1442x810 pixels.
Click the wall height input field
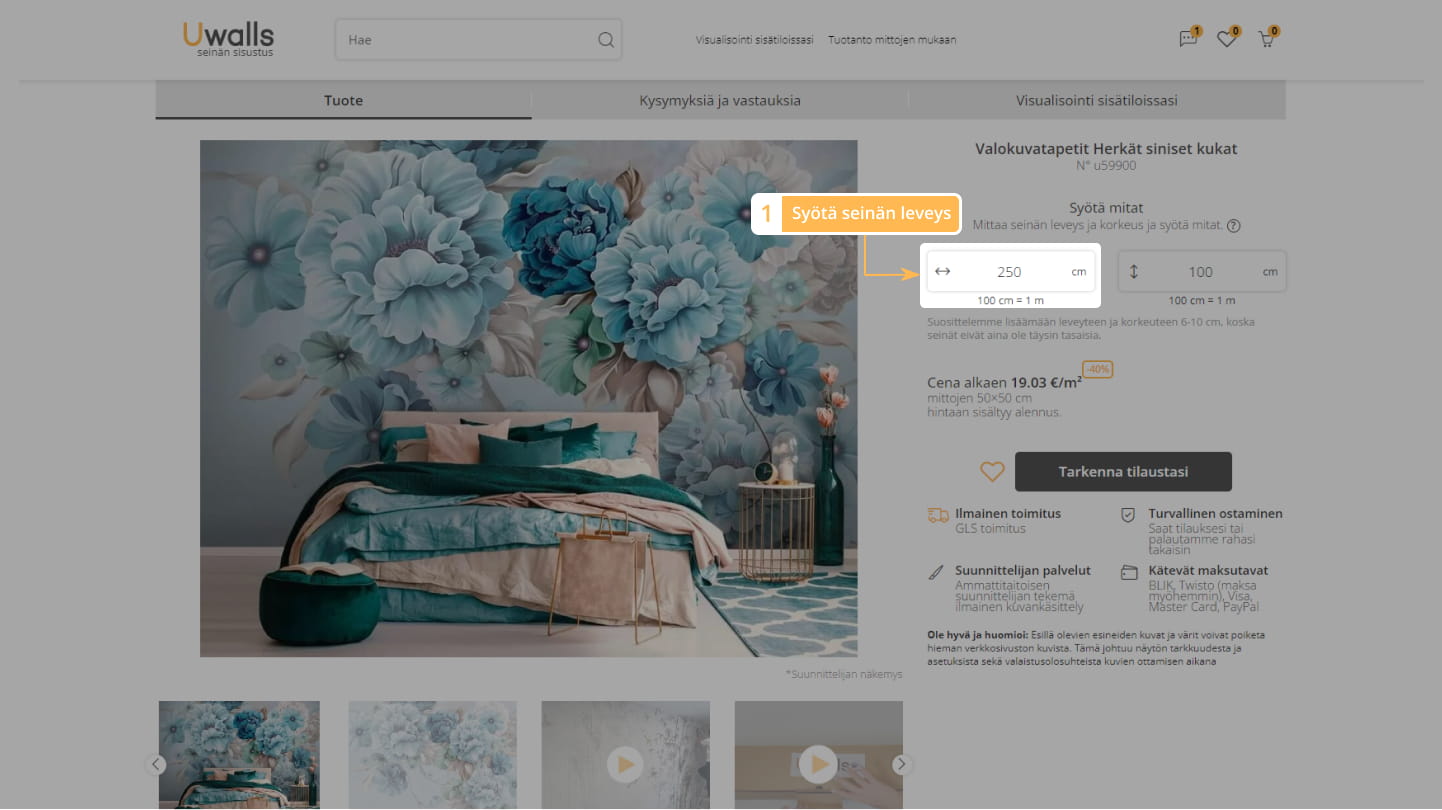(1200, 272)
